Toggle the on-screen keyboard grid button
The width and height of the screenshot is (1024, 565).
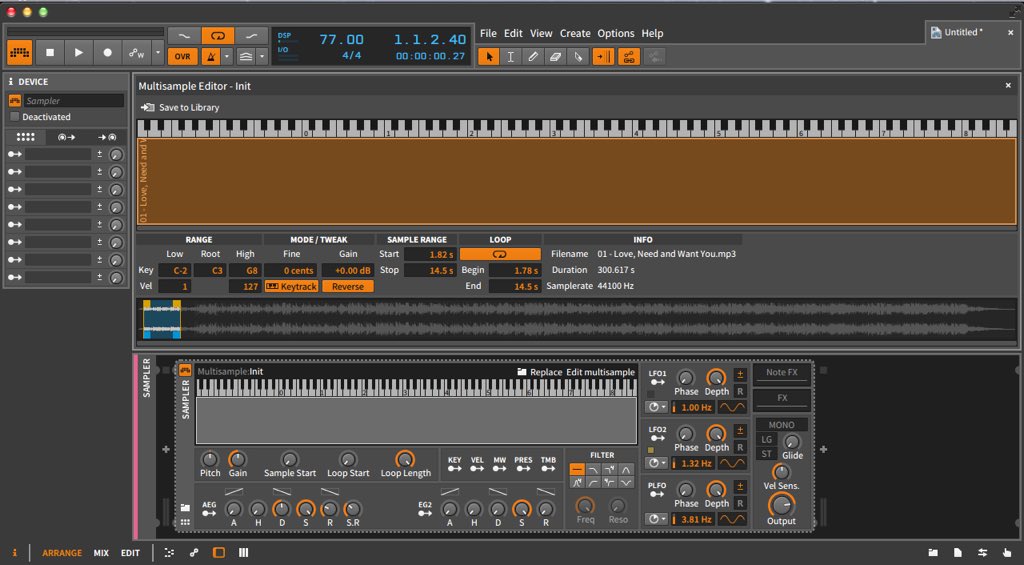point(20,53)
